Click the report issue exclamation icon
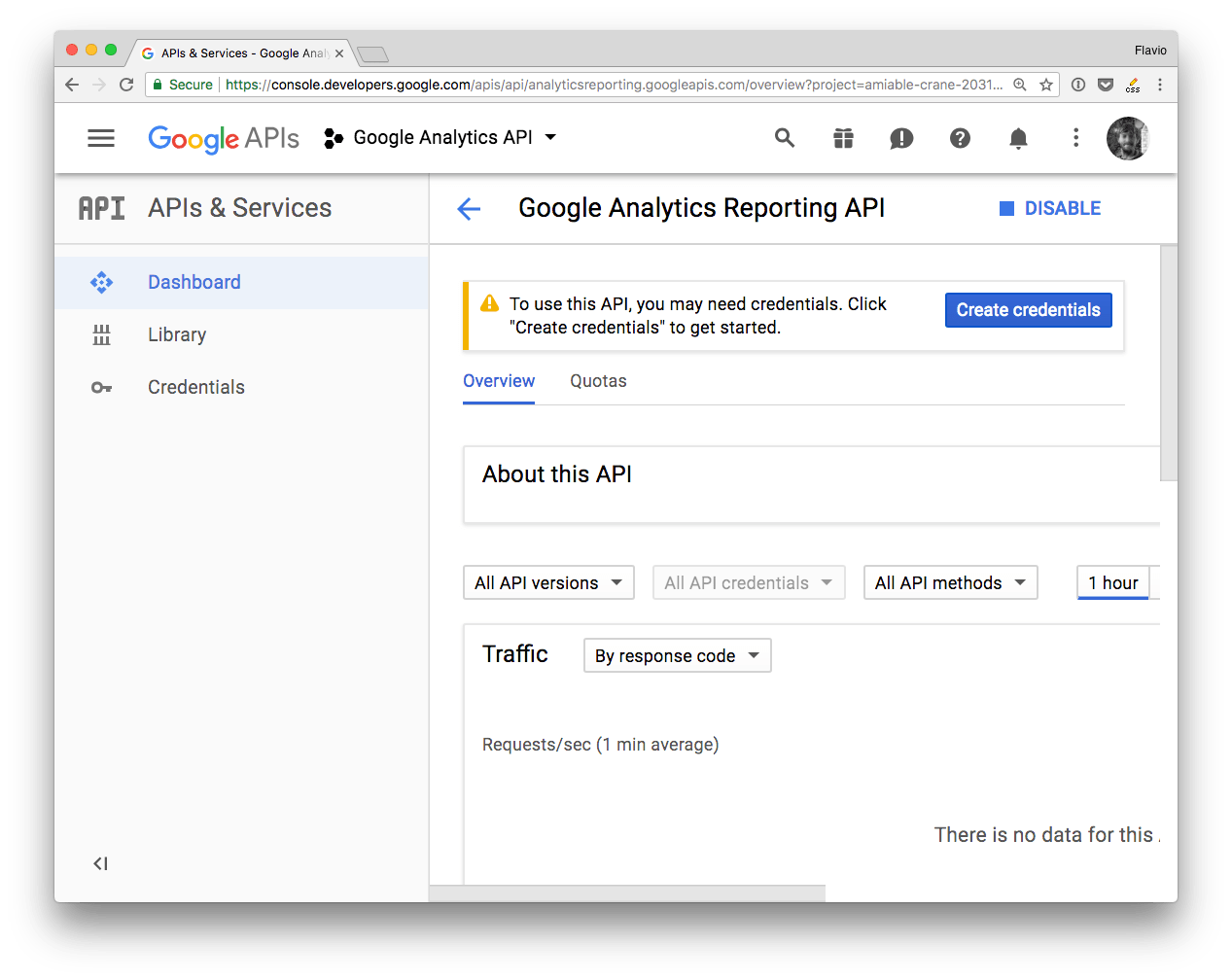 pos(901,138)
